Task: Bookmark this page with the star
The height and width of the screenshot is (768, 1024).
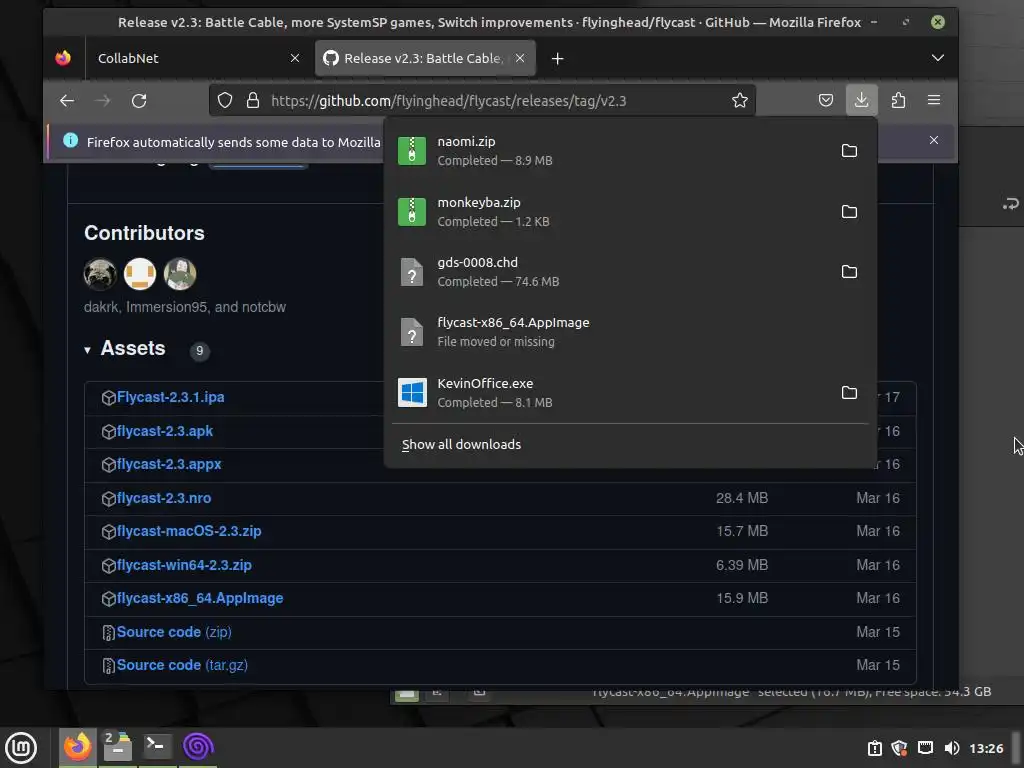Action: 739,101
